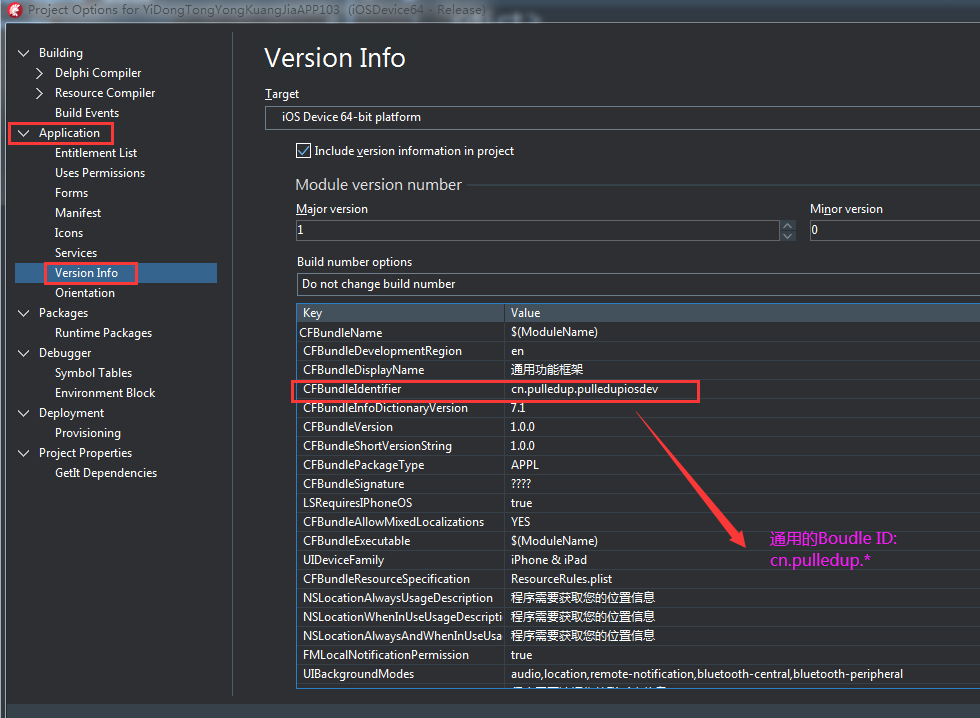The image size is (980, 718).
Task: Select the Uses Permissions page
Action: tap(100, 172)
